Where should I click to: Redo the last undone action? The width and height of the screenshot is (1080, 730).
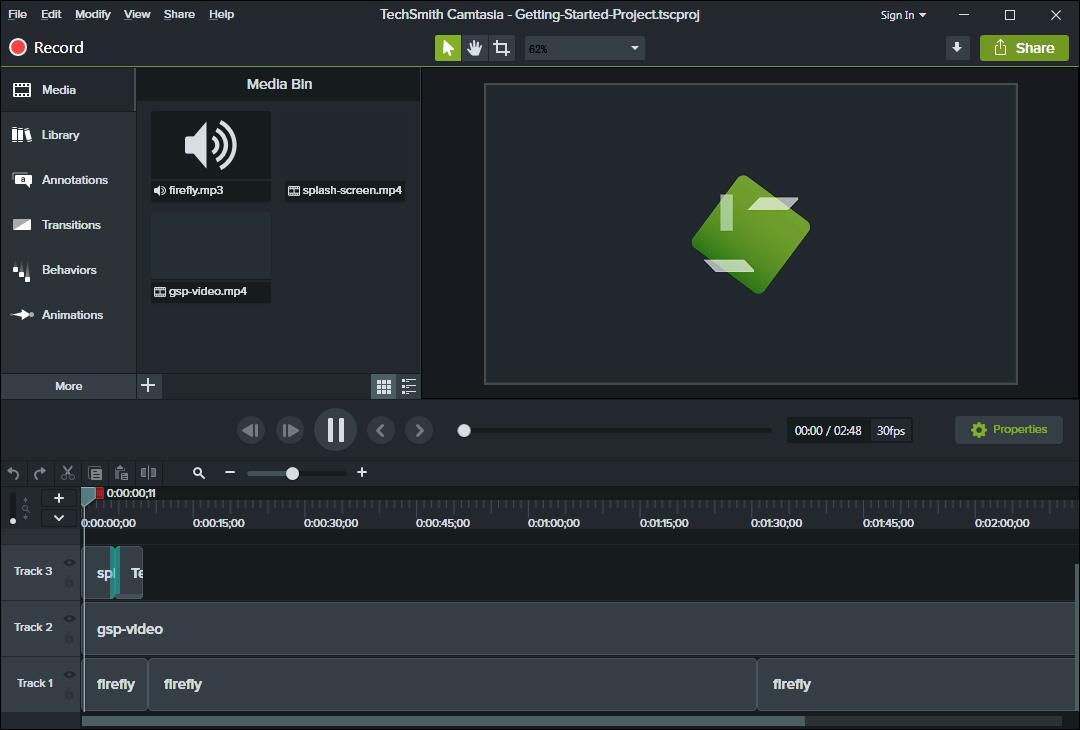coord(40,473)
